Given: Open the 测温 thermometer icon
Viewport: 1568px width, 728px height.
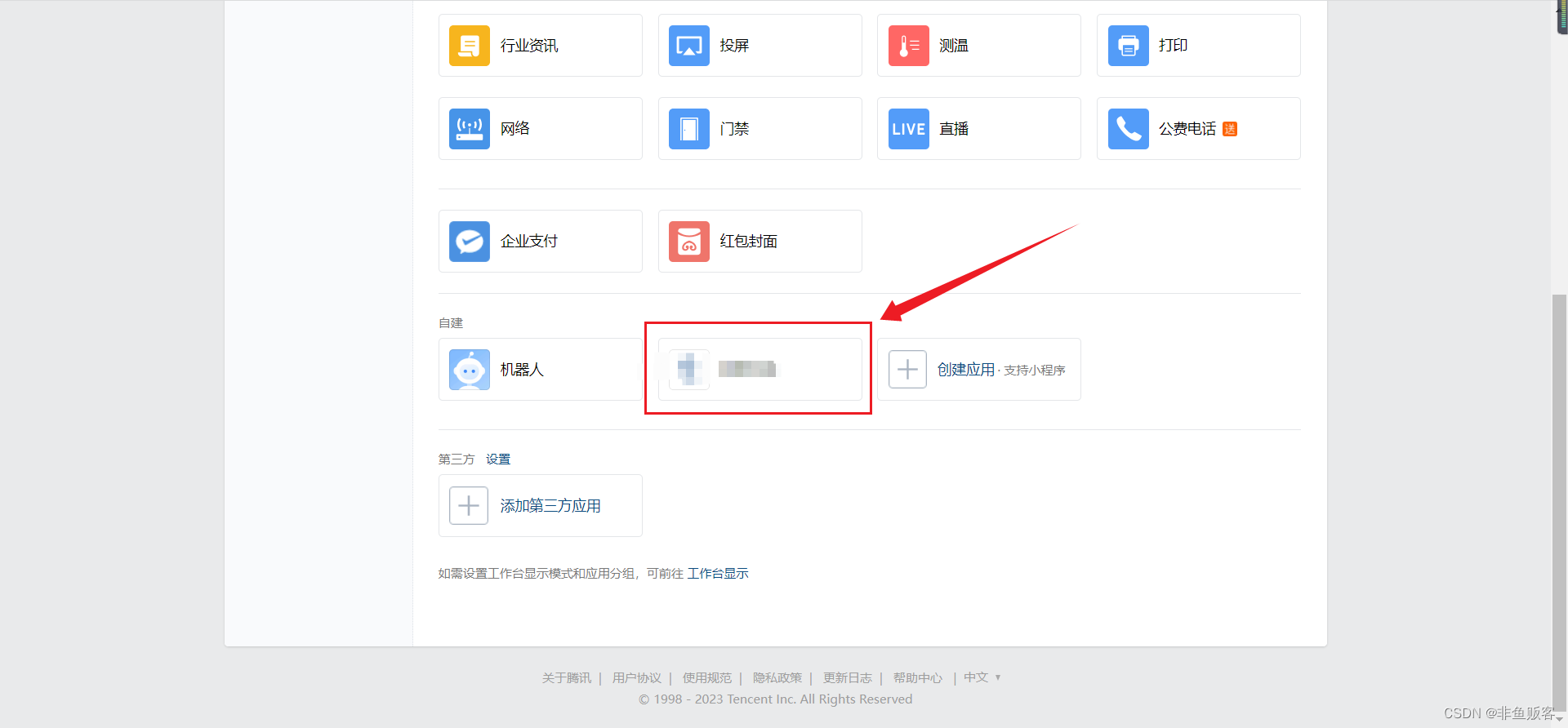Looking at the screenshot, I should (x=909, y=46).
